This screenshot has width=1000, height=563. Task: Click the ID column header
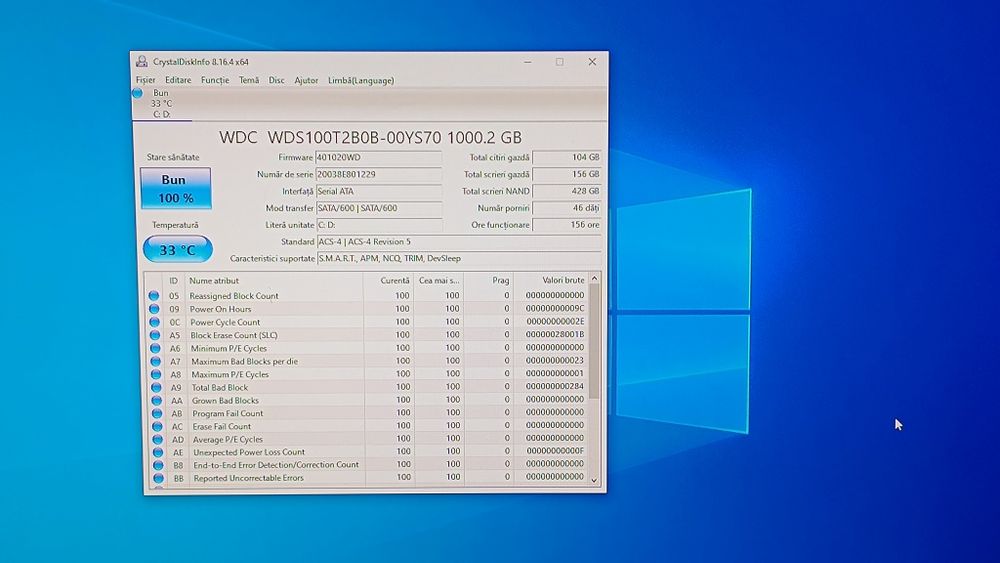173,281
